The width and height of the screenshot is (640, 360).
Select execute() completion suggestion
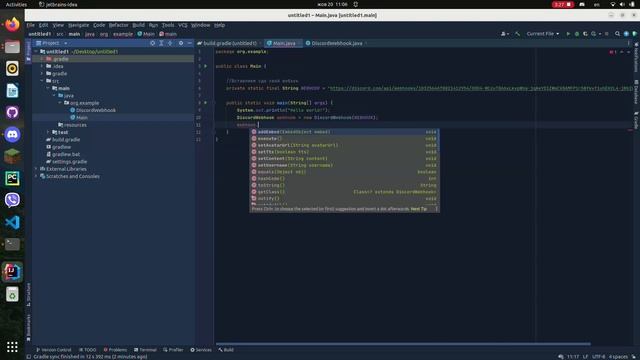pyautogui.click(x=344, y=139)
